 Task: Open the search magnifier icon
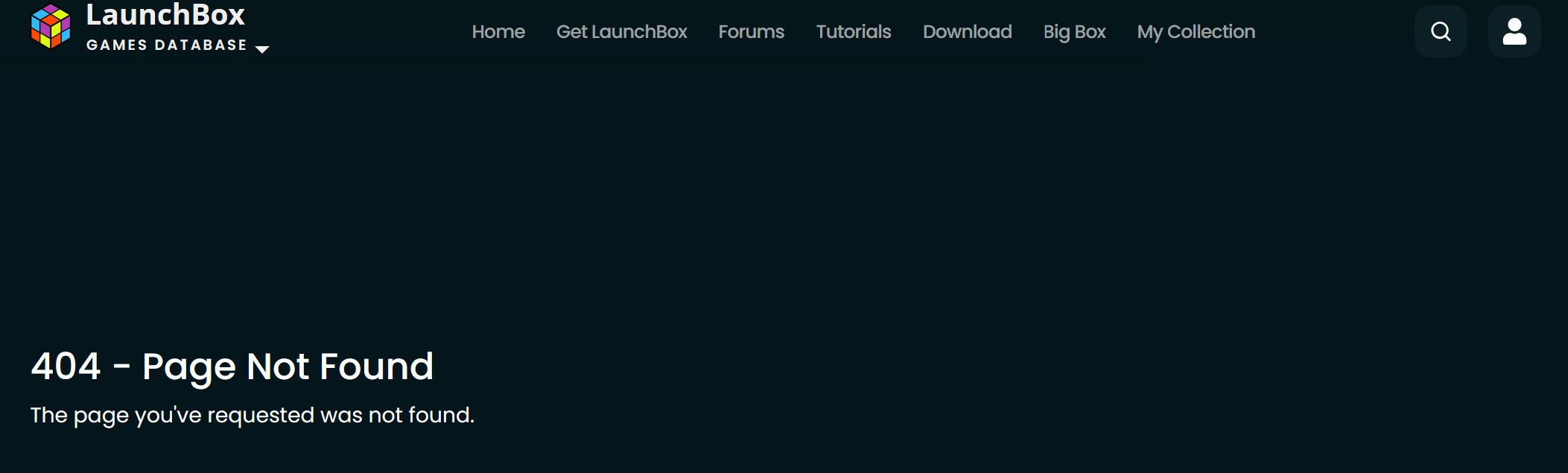(x=1441, y=31)
